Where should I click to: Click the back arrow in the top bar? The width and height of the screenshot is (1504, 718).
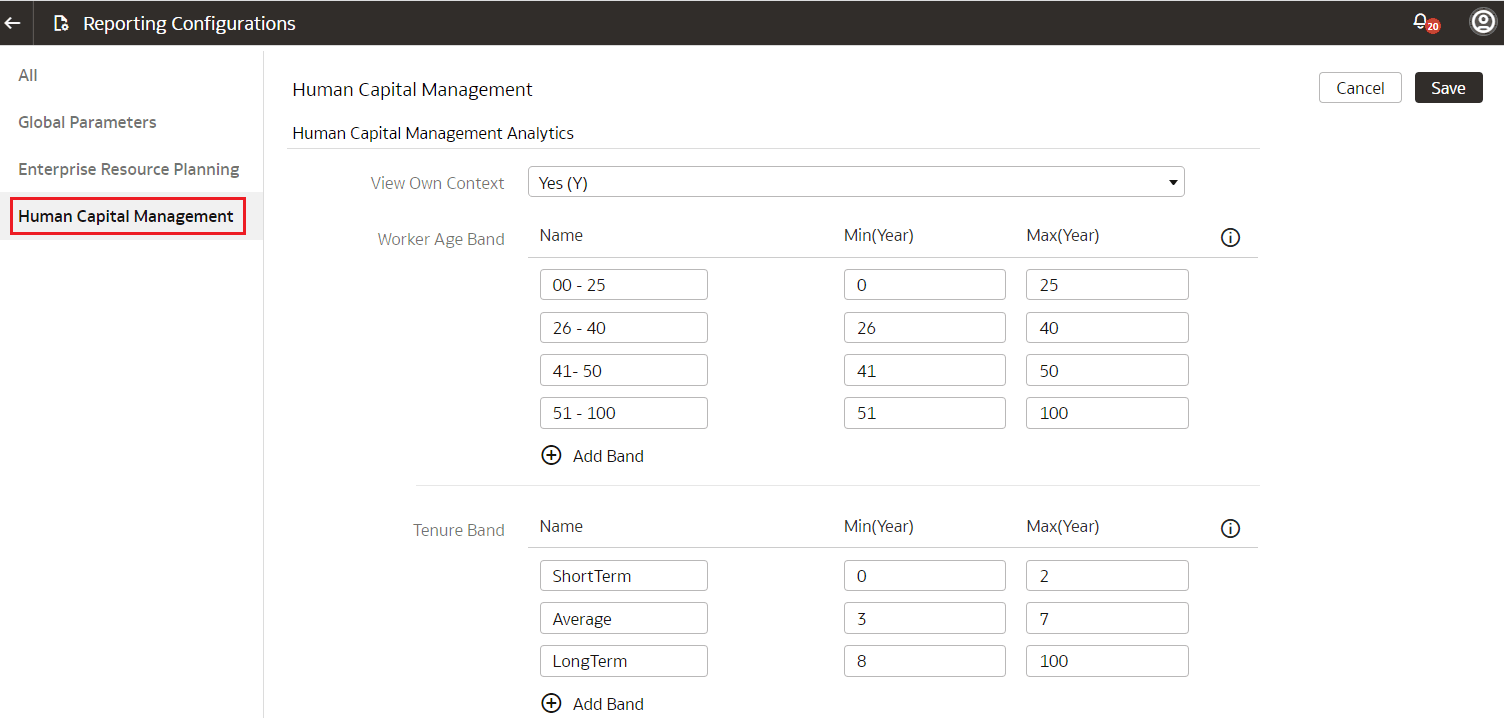[x=13, y=22]
